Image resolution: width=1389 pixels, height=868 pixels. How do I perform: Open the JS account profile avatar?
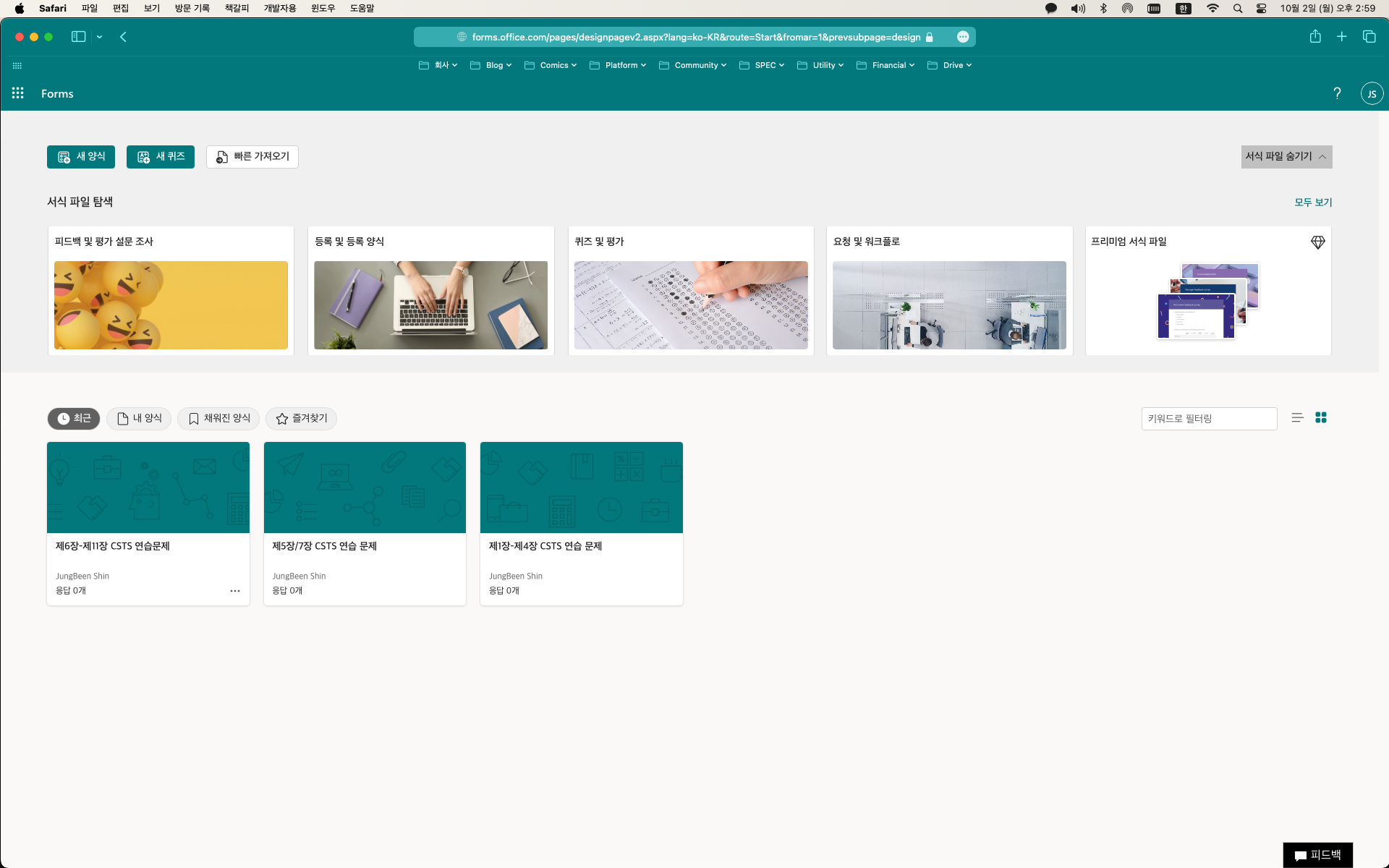click(1372, 93)
